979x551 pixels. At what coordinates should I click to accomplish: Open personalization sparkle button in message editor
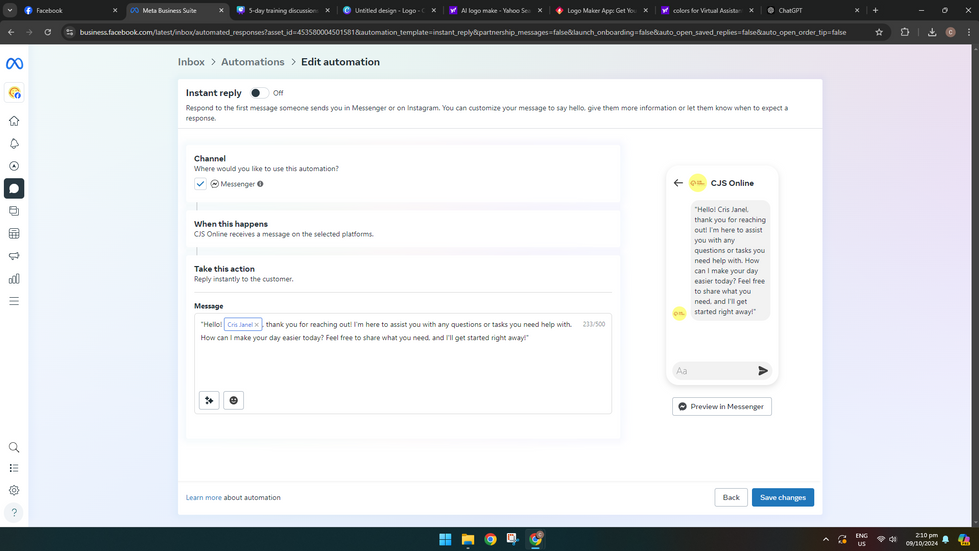(209, 401)
